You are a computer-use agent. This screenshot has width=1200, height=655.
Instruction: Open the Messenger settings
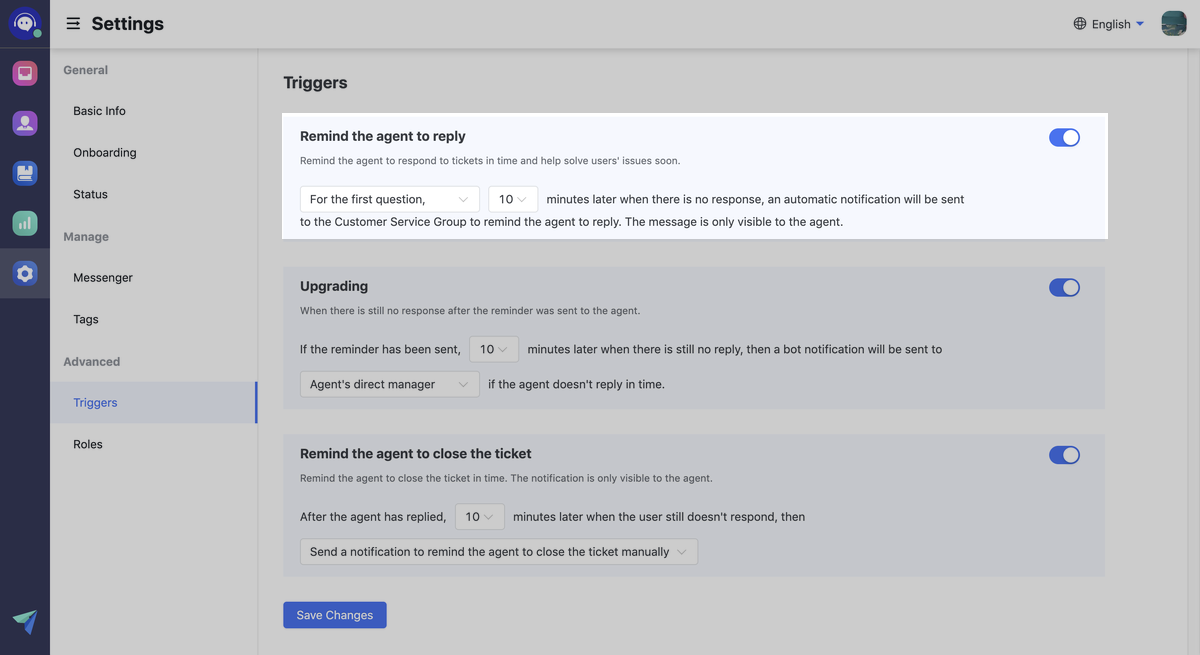(x=103, y=277)
